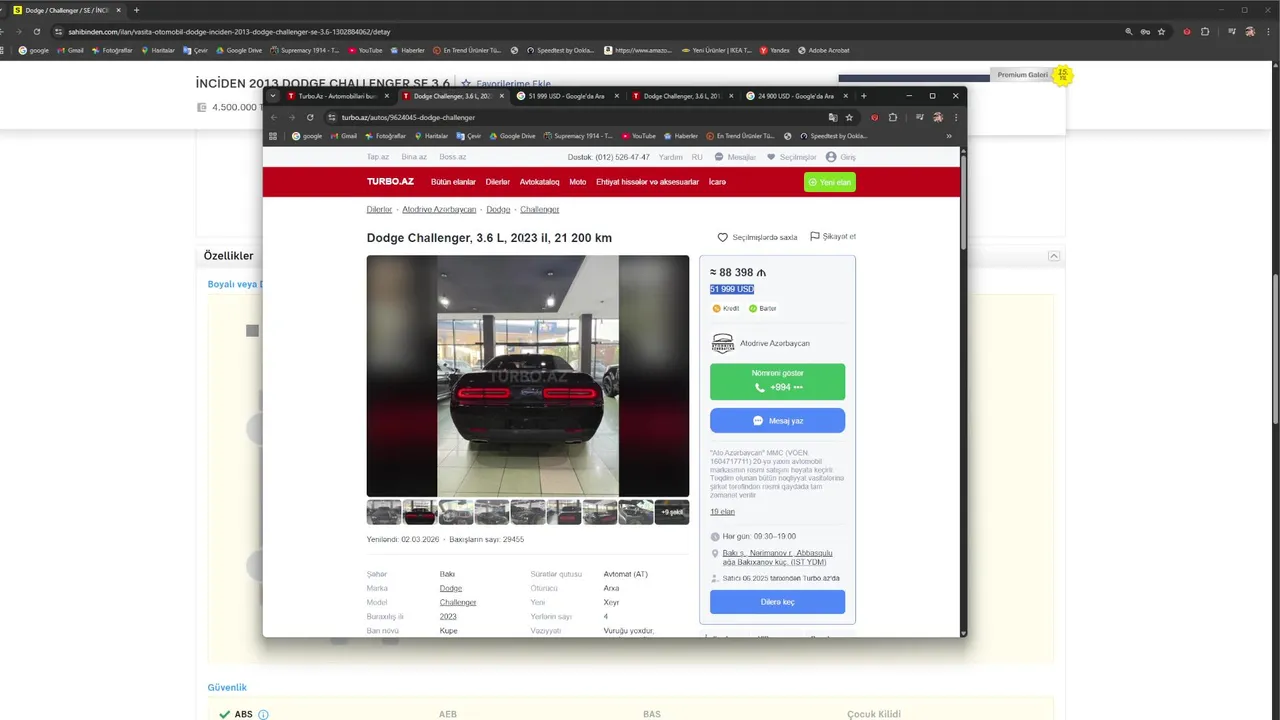This screenshot has height=720, width=1280.
Task: Click the main Dodge Challenger photo
Action: point(528,376)
